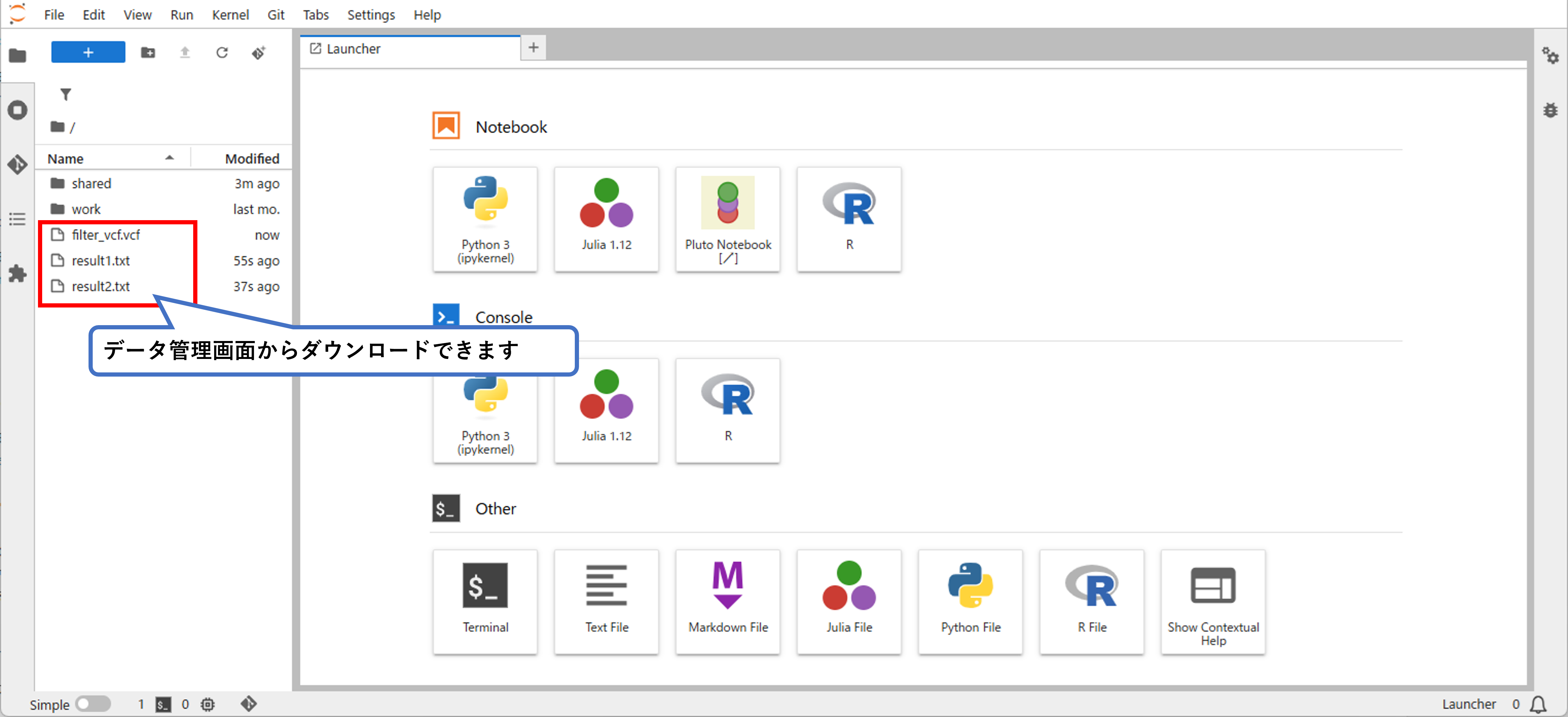Open the Git clone toolbar icon
Viewport: 1568px width, 717px height.
tap(259, 53)
